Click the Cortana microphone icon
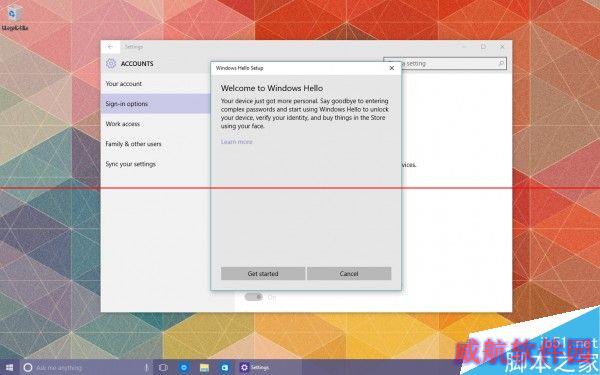 tap(146, 368)
